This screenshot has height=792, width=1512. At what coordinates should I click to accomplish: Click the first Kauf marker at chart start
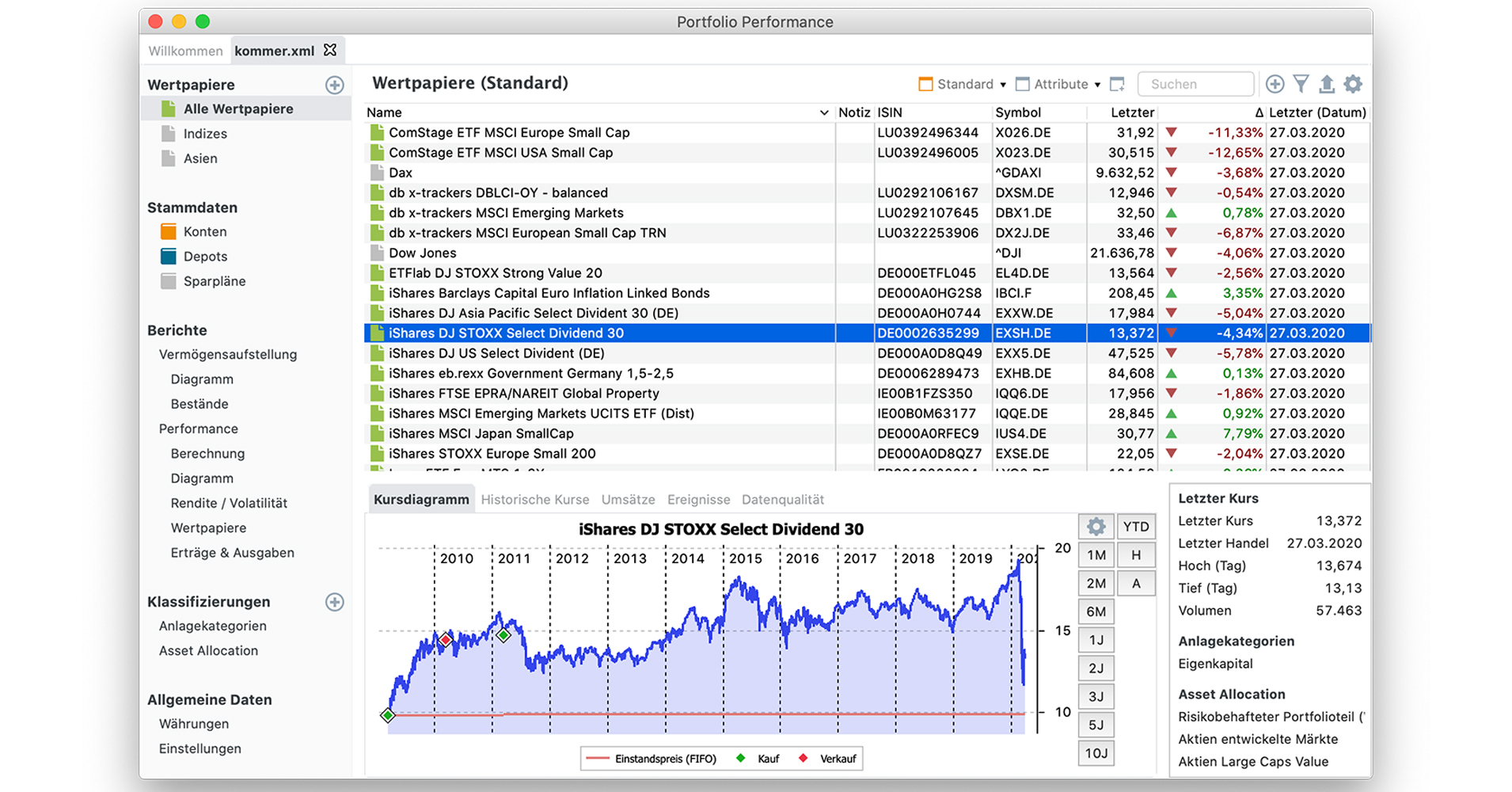388,715
